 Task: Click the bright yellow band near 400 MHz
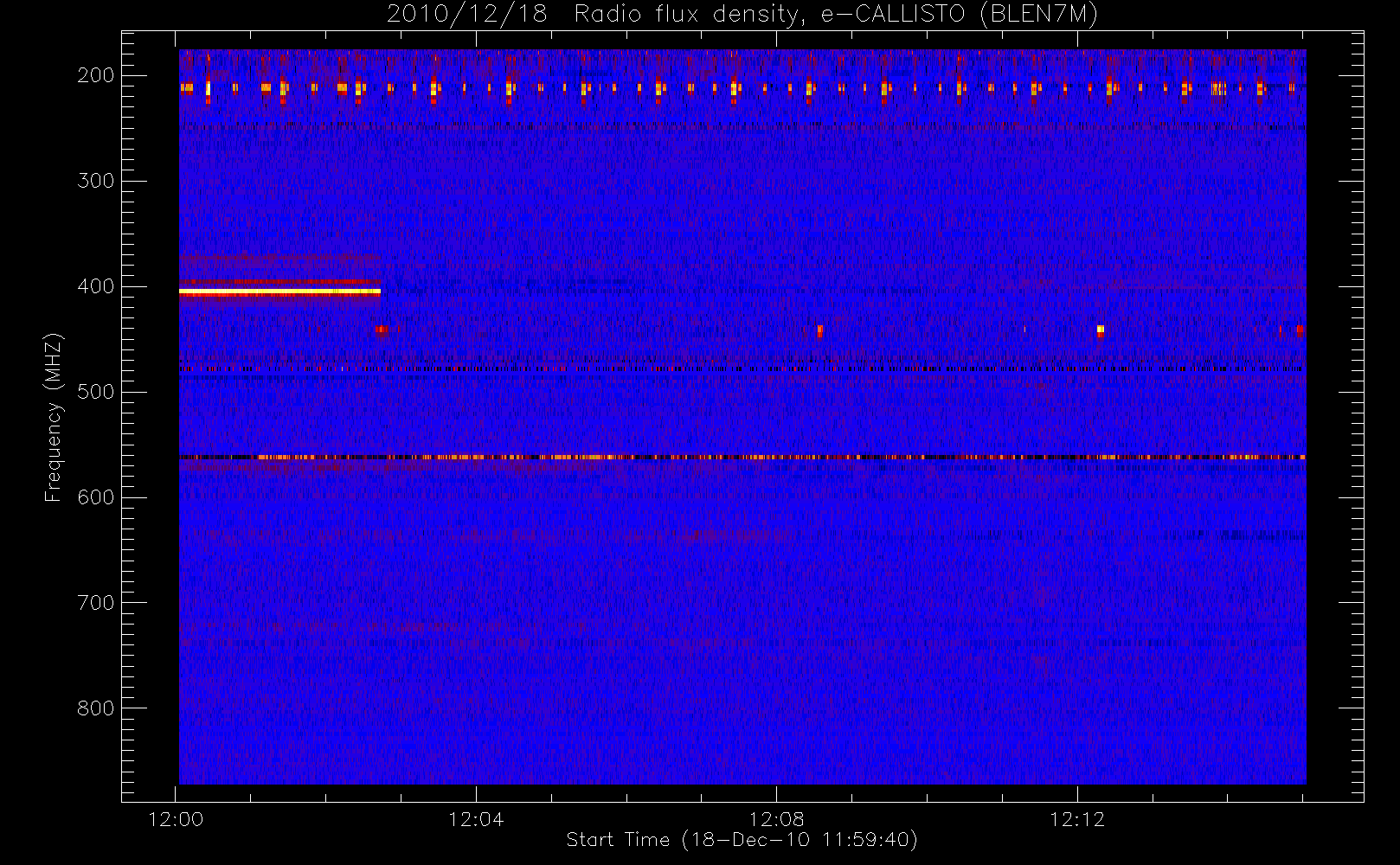click(279, 292)
